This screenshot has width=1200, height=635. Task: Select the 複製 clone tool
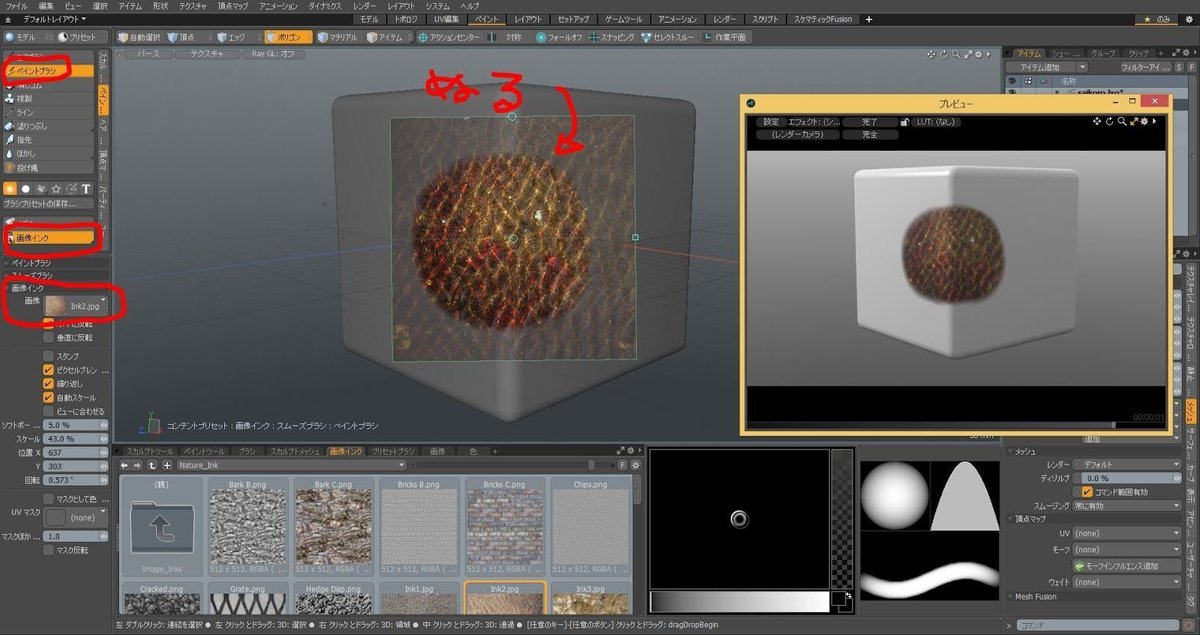click(x=48, y=99)
